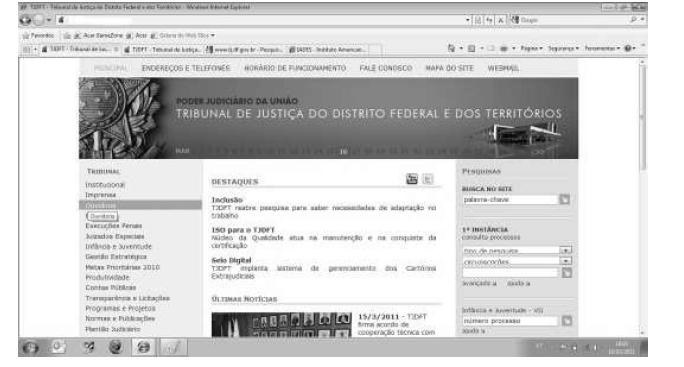Expand the circunscrições dropdown
Image resolution: width=684 pixels, height=367 pixels.
566,261
